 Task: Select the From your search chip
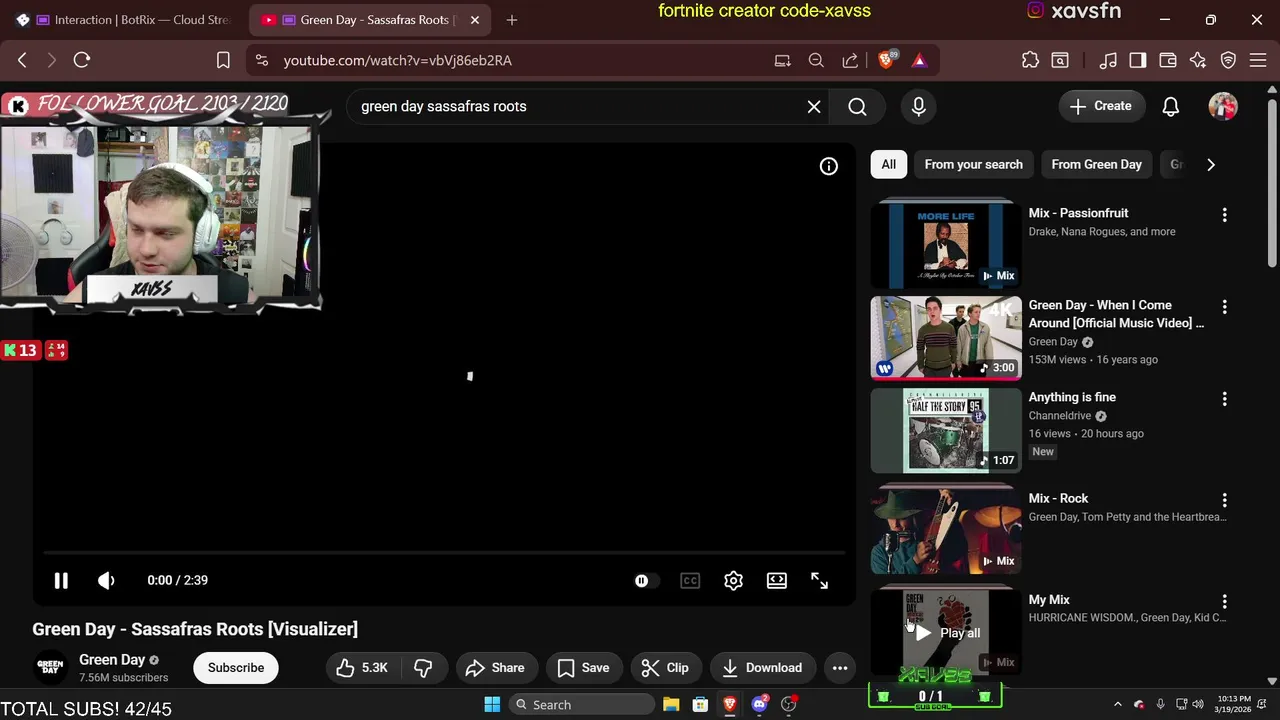click(973, 164)
